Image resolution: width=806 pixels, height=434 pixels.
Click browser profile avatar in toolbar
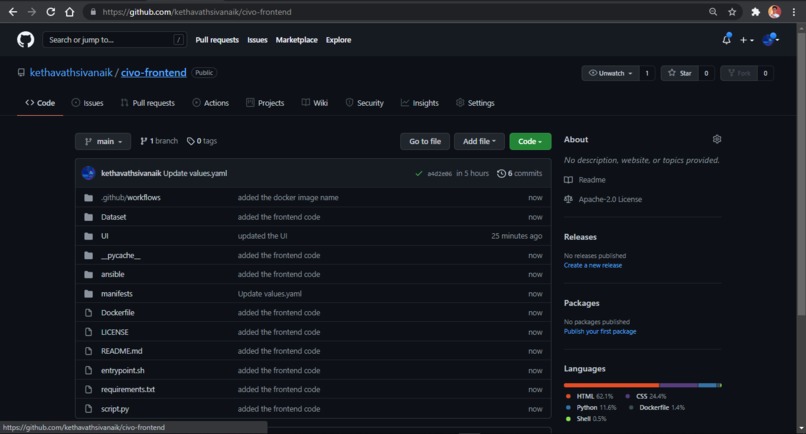(x=775, y=11)
